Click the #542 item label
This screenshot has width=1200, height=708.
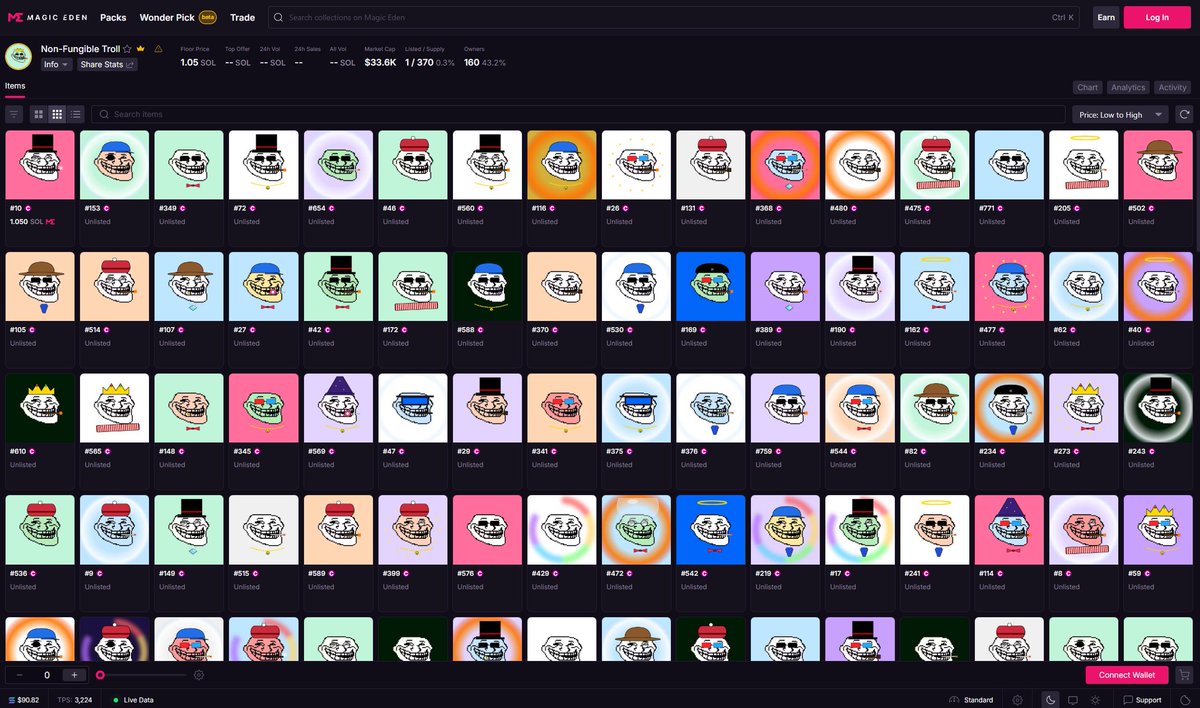pyautogui.click(x=688, y=574)
